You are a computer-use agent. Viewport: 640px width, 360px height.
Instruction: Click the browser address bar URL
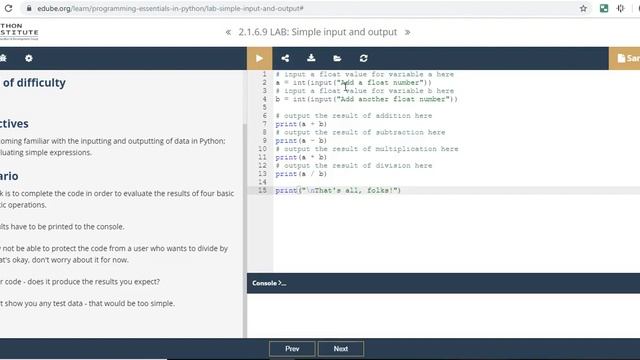(170, 8)
